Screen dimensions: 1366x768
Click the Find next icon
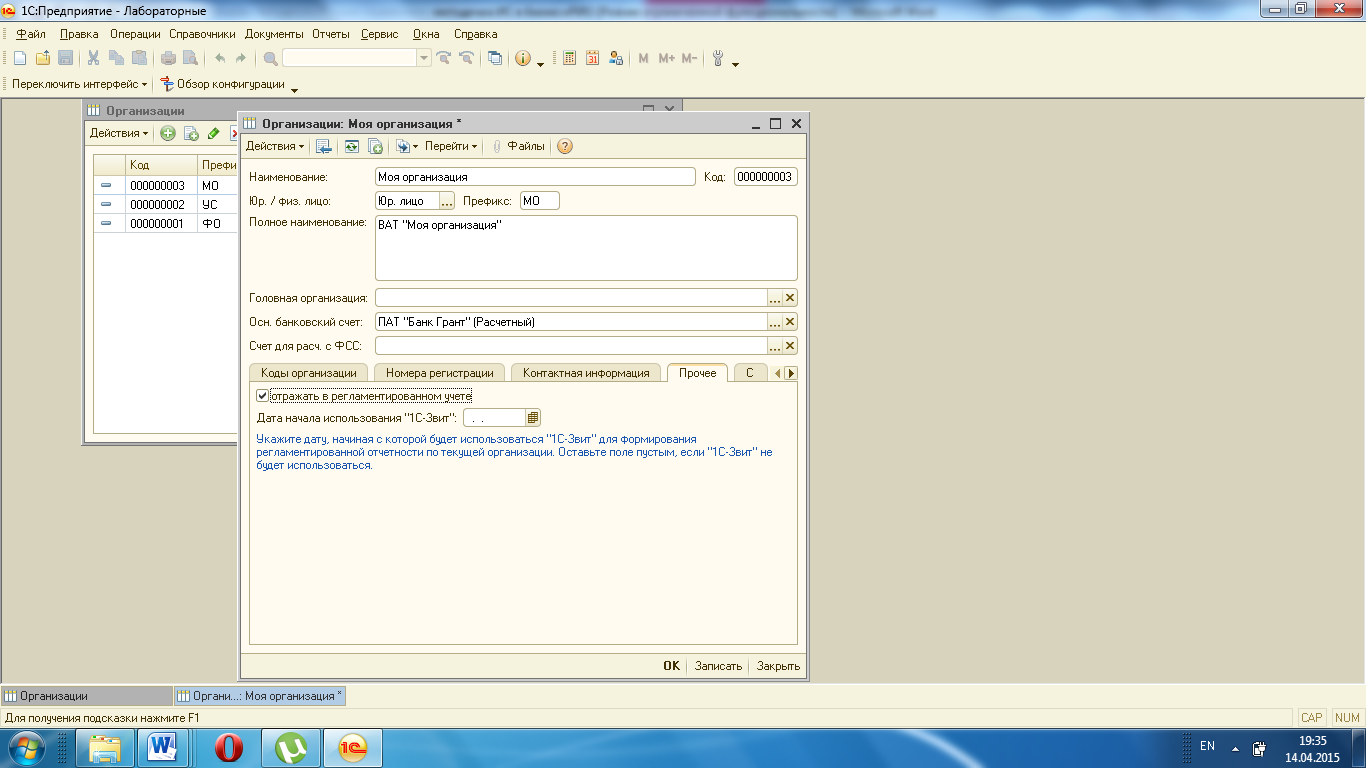443,58
